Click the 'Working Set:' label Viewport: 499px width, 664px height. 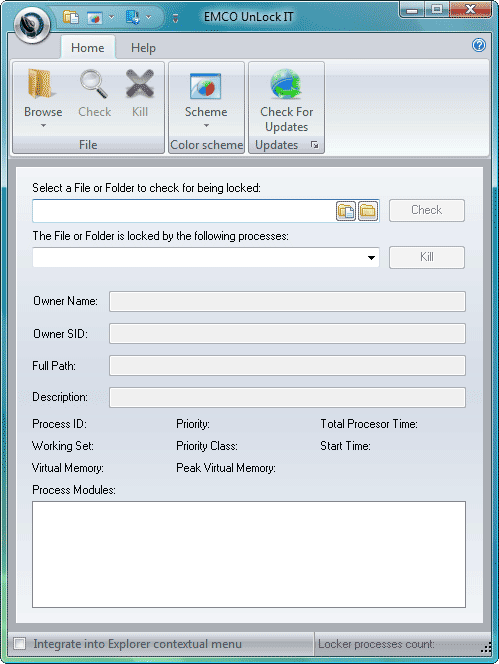coord(63,446)
